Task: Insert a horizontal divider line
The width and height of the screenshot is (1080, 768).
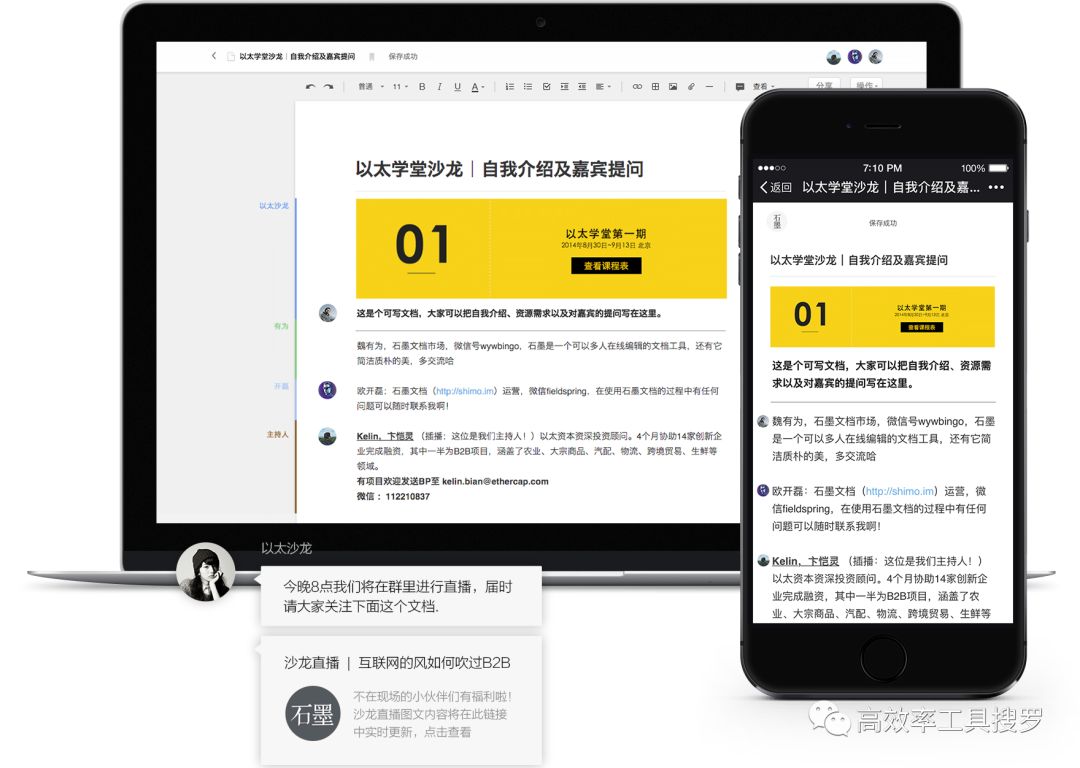Action: point(709,87)
